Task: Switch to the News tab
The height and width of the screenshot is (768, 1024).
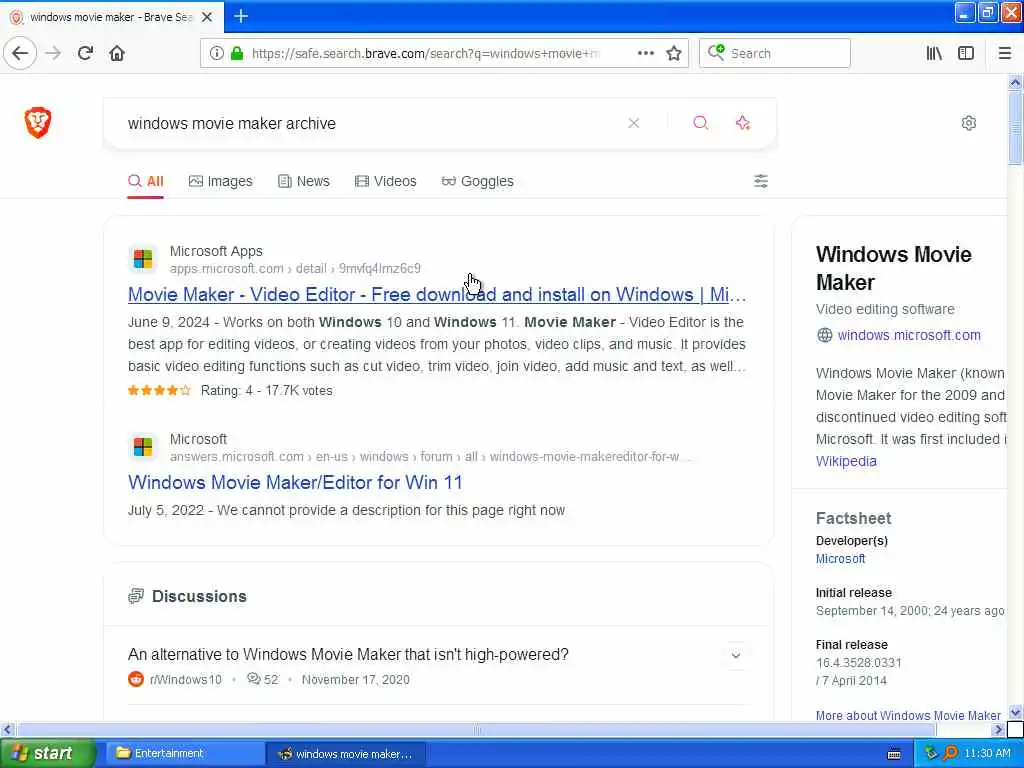Action: click(304, 181)
